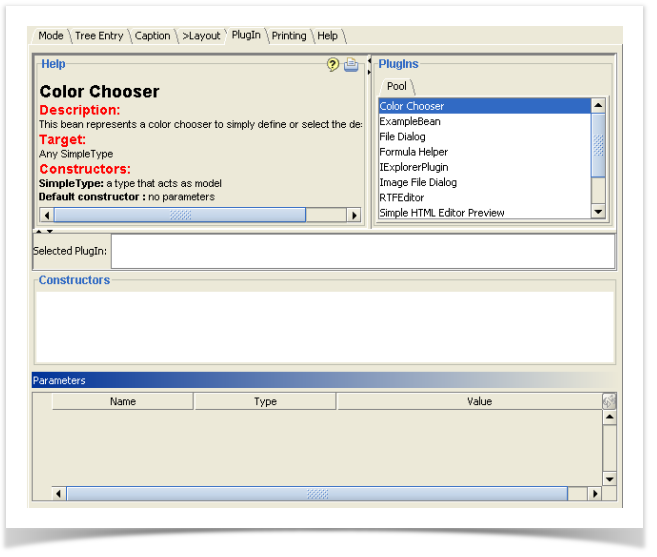Open the Tree Entry tab

point(98,36)
